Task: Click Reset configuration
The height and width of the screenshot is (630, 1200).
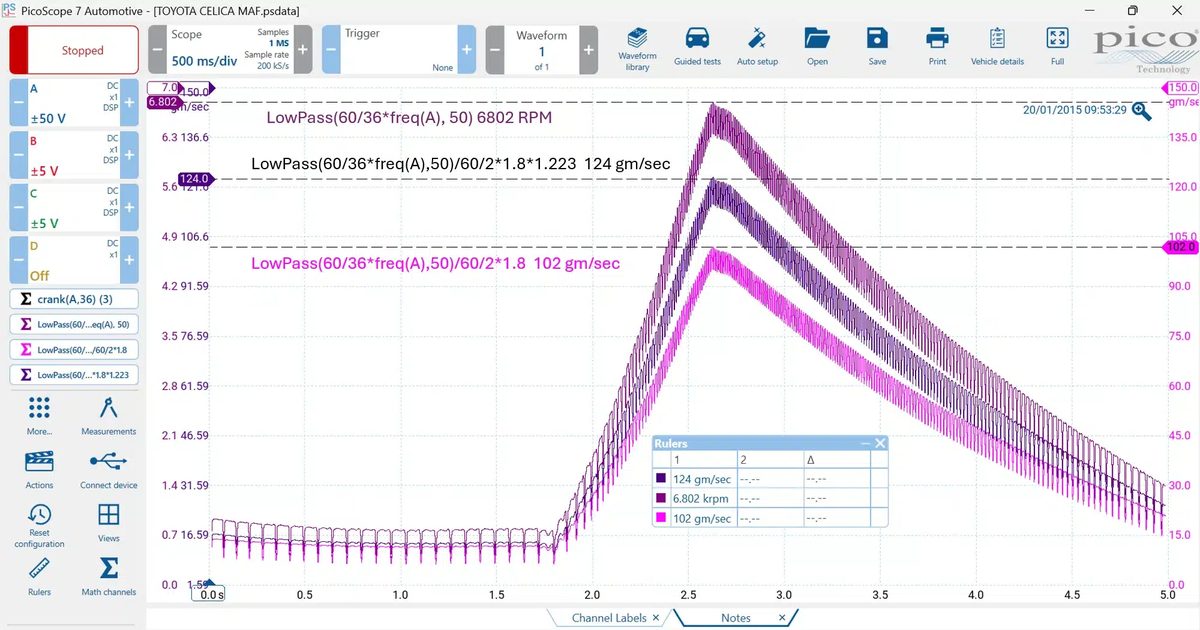Action: tap(39, 526)
